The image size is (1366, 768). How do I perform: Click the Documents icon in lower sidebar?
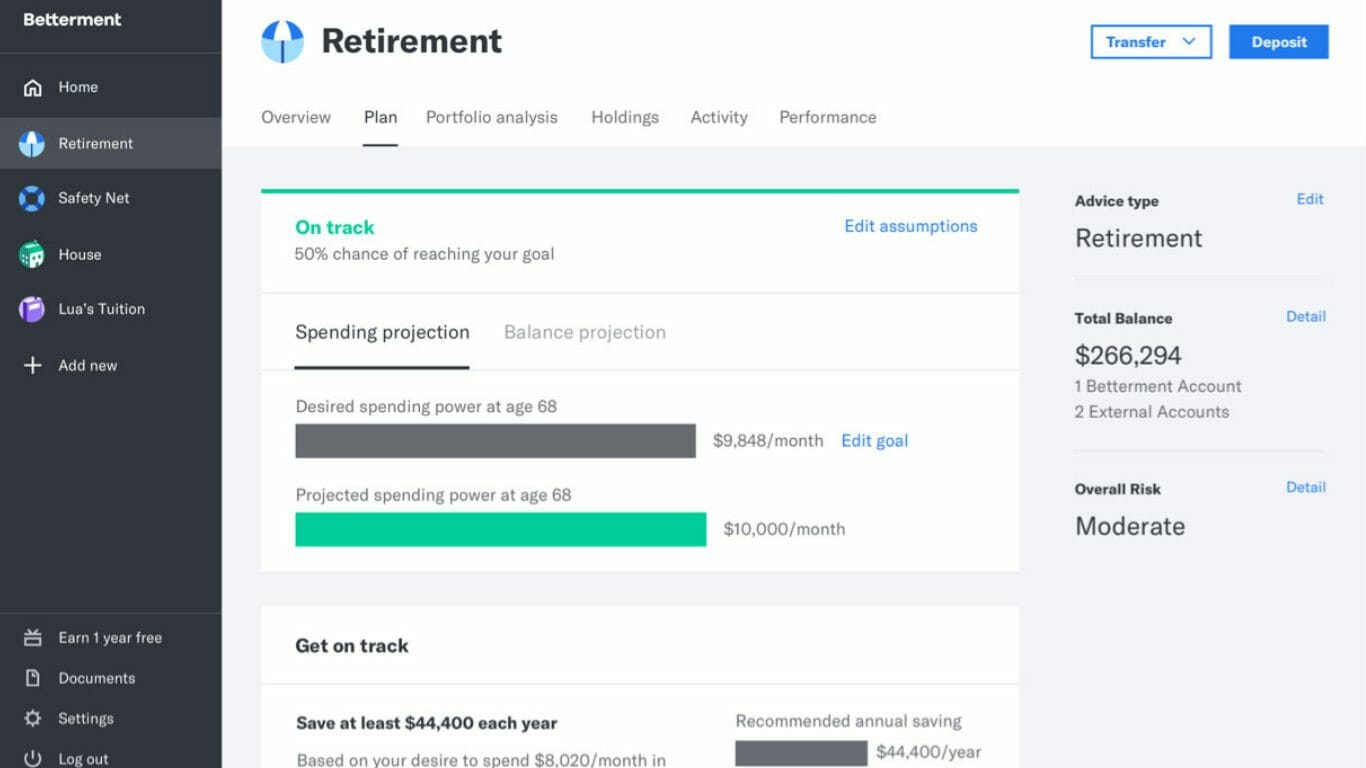(x=31, y=678)
